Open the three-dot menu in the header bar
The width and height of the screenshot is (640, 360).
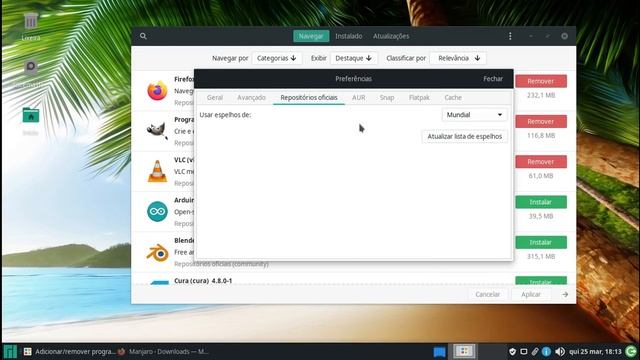[x=510, y=36]
